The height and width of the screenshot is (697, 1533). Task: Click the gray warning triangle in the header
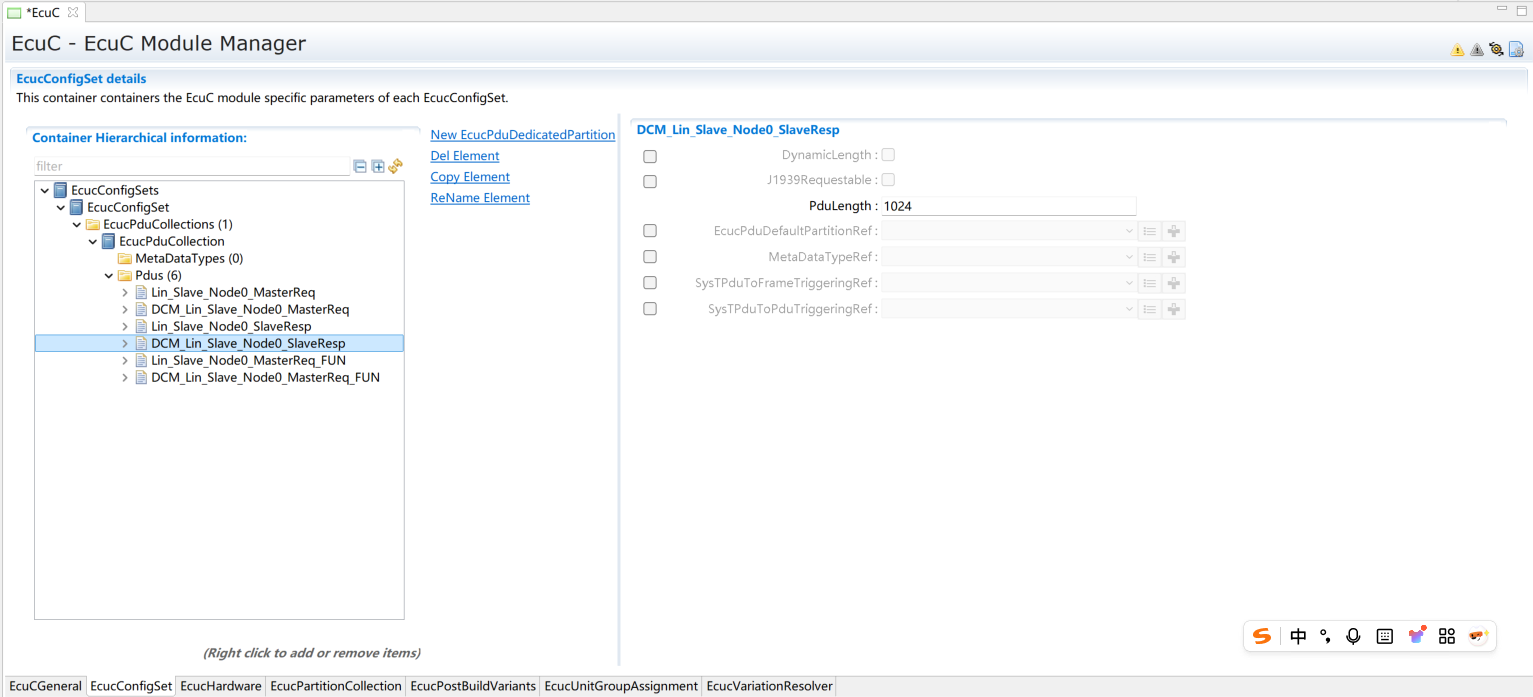click(1476, 50)
